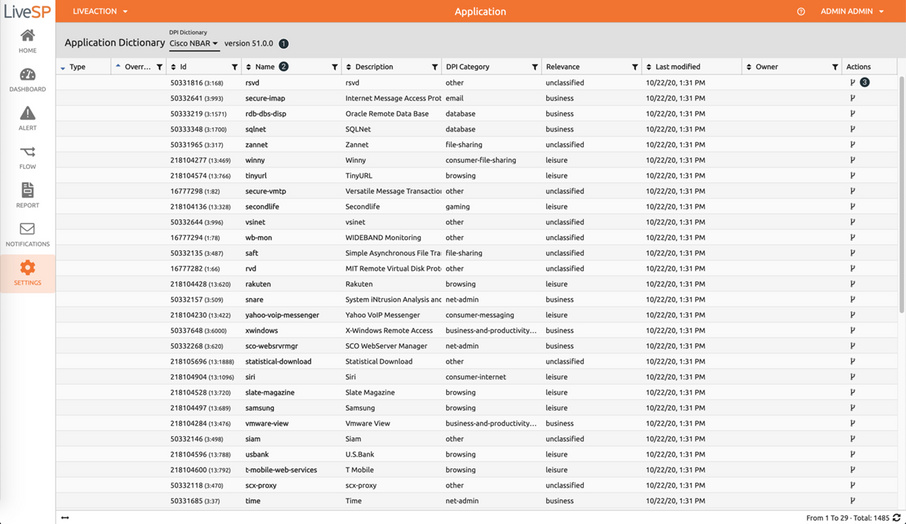This screenshot has height=524, width=906.
Task: Click the sco-websrvrmgr name cell
Action: coord(271,346)
